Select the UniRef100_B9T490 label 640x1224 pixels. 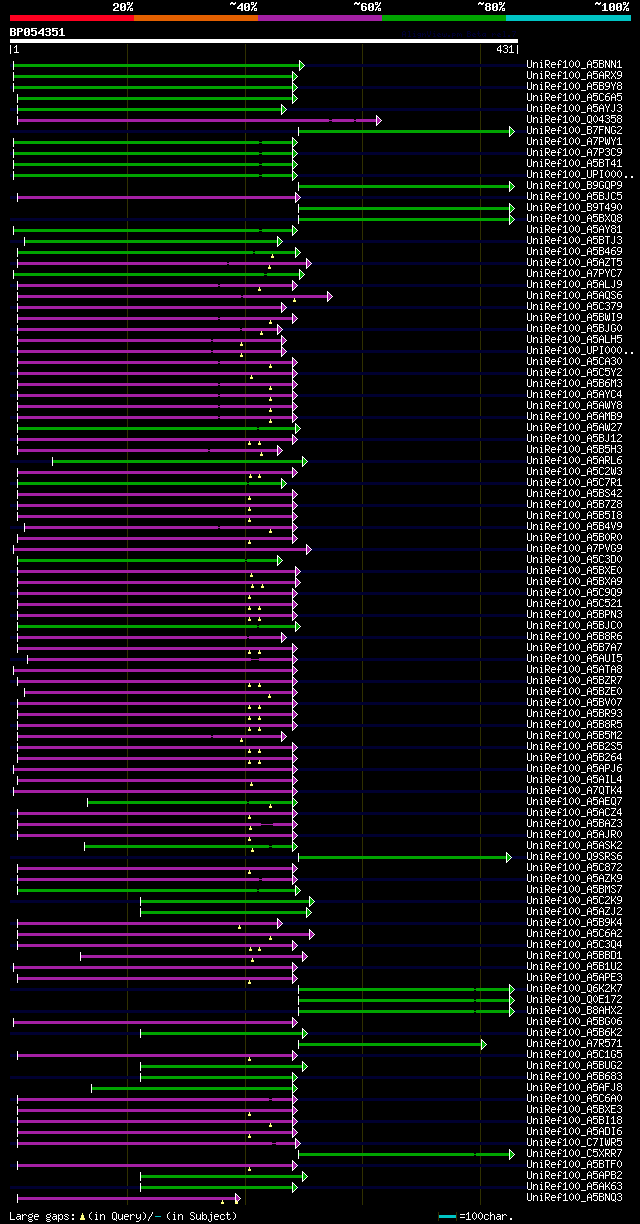coord(574,208)
